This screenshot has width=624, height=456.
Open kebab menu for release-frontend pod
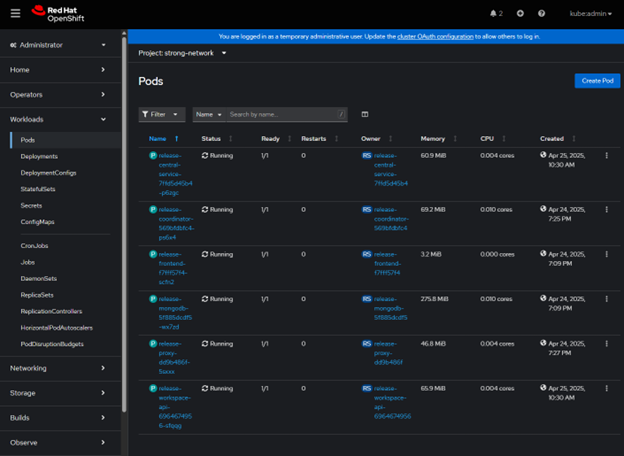[x=606, y=254]
